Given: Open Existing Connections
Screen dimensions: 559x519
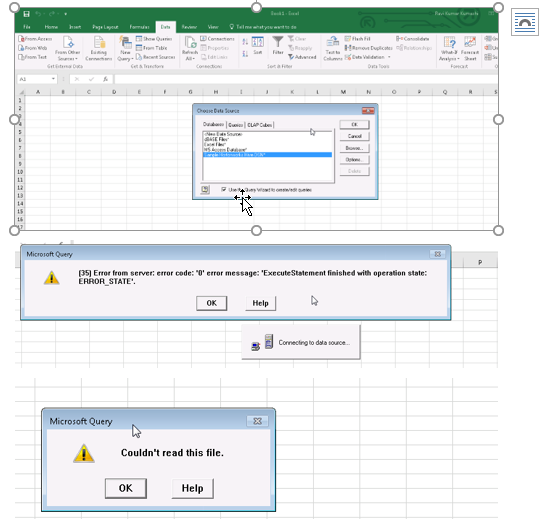Looking at the screenshot, I should click(99, 48).
